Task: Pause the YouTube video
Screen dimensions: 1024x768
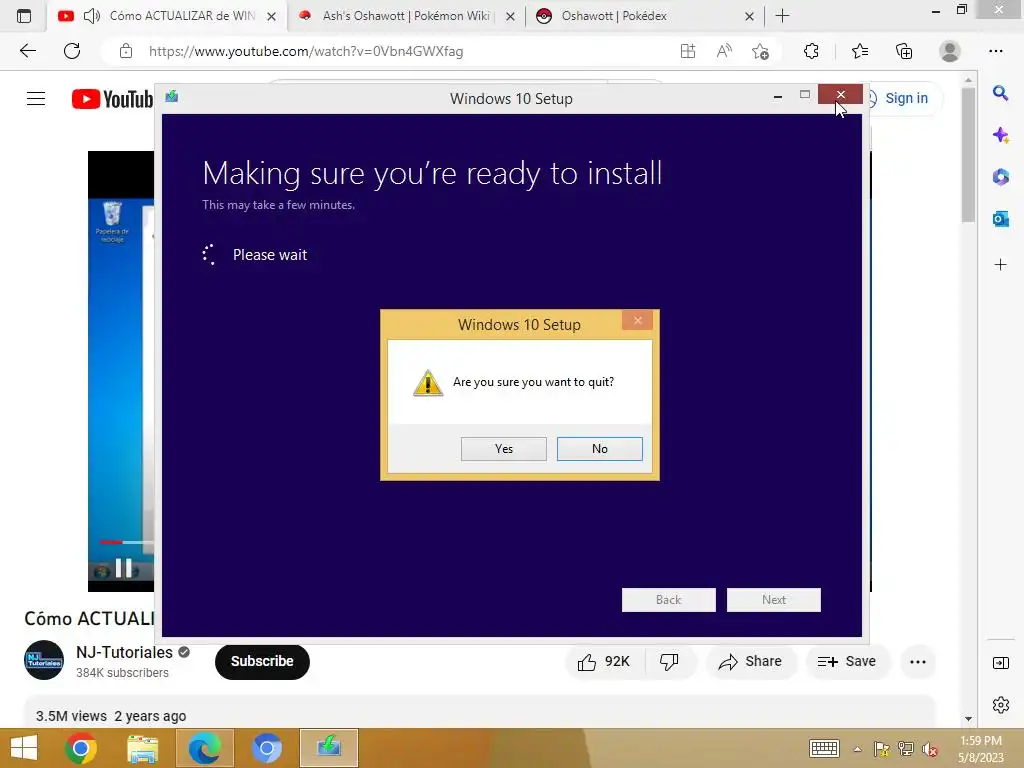Action: (123, 568)
